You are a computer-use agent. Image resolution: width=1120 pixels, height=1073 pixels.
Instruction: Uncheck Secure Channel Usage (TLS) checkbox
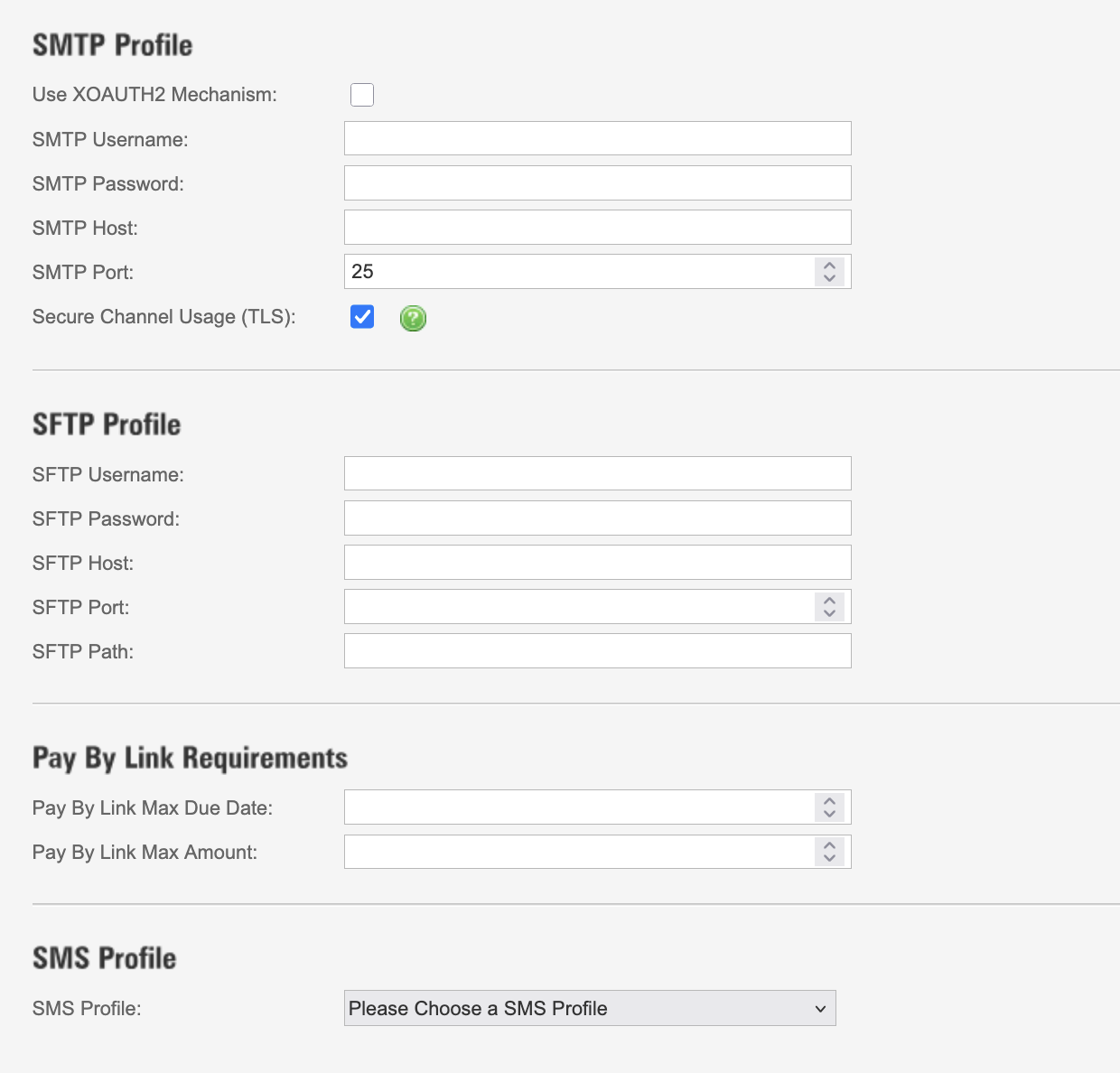point(362,317)
